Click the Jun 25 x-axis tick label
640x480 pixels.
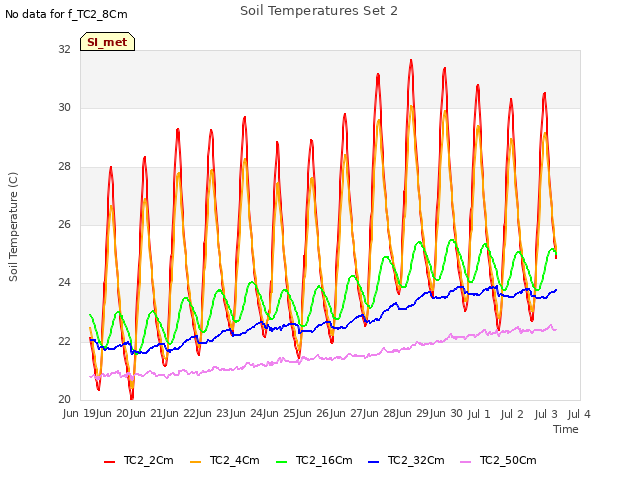(x=280, y=413)
